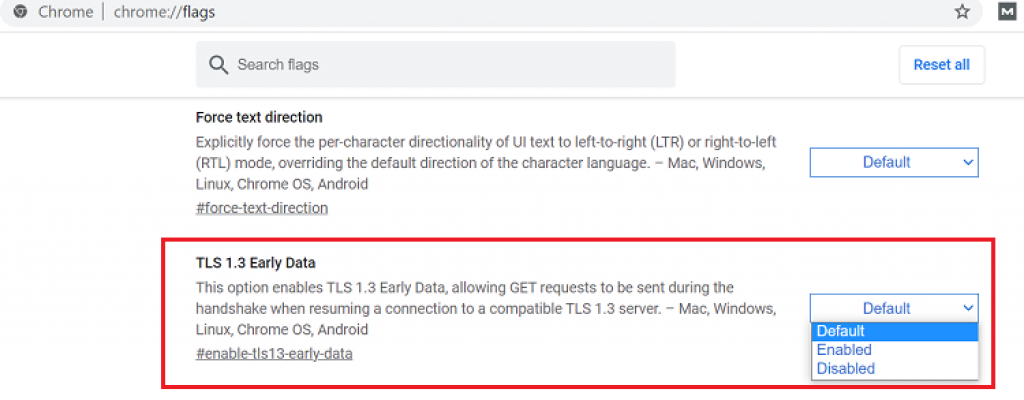Choose Enabled in the TLS dropdown list
Image resolution: width=1024 pixels, height=400 pixels.
pyautogui.click(x=844, y=350)
